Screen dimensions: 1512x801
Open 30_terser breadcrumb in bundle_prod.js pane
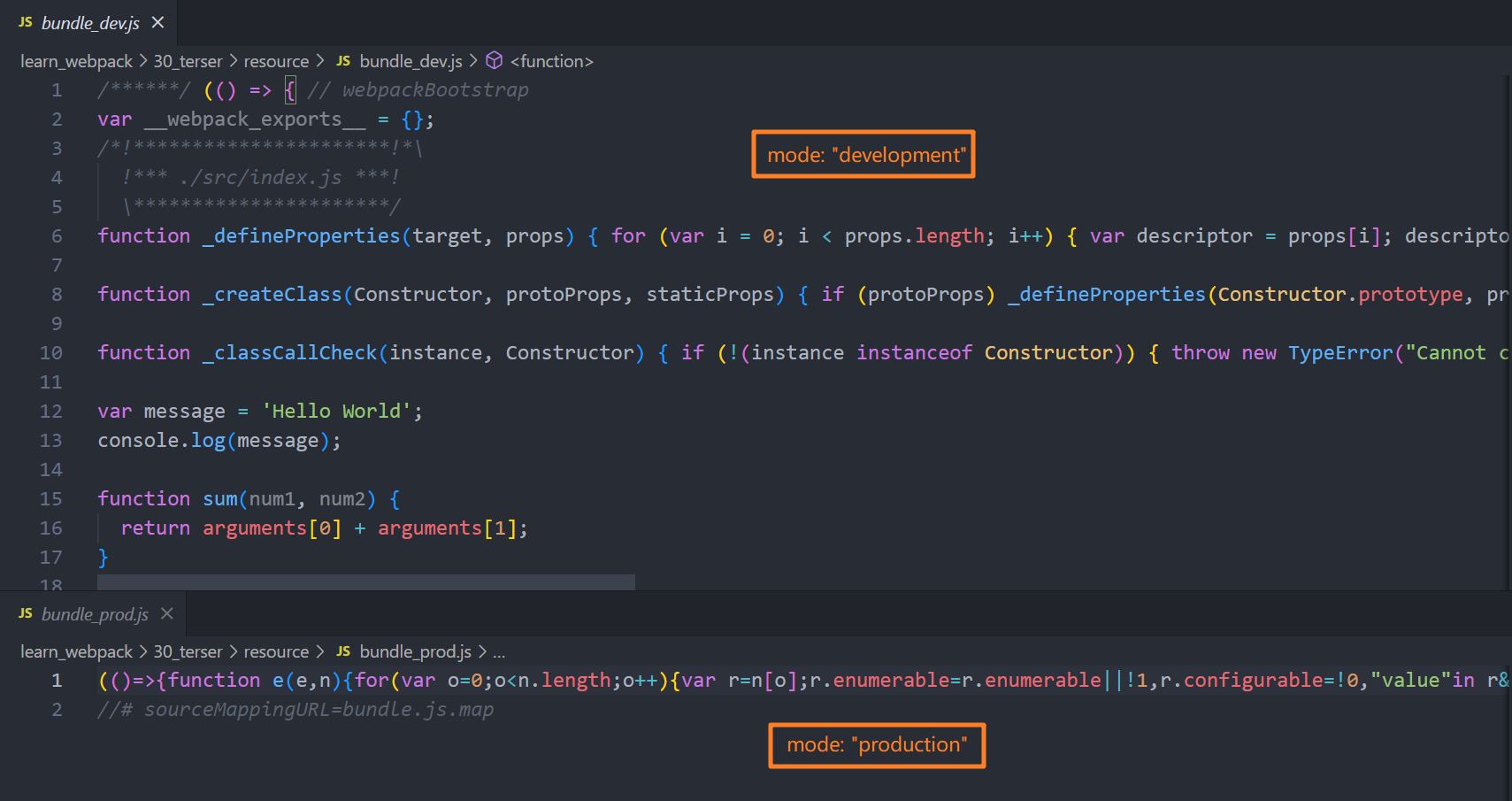[188, 651]
